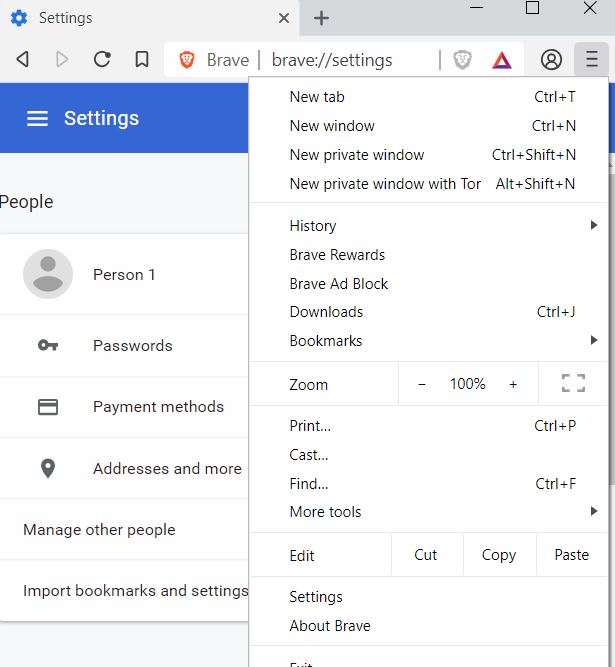
Task: Toggle fullscreen mode icon in Zoom row
Action: pos(573,384)
